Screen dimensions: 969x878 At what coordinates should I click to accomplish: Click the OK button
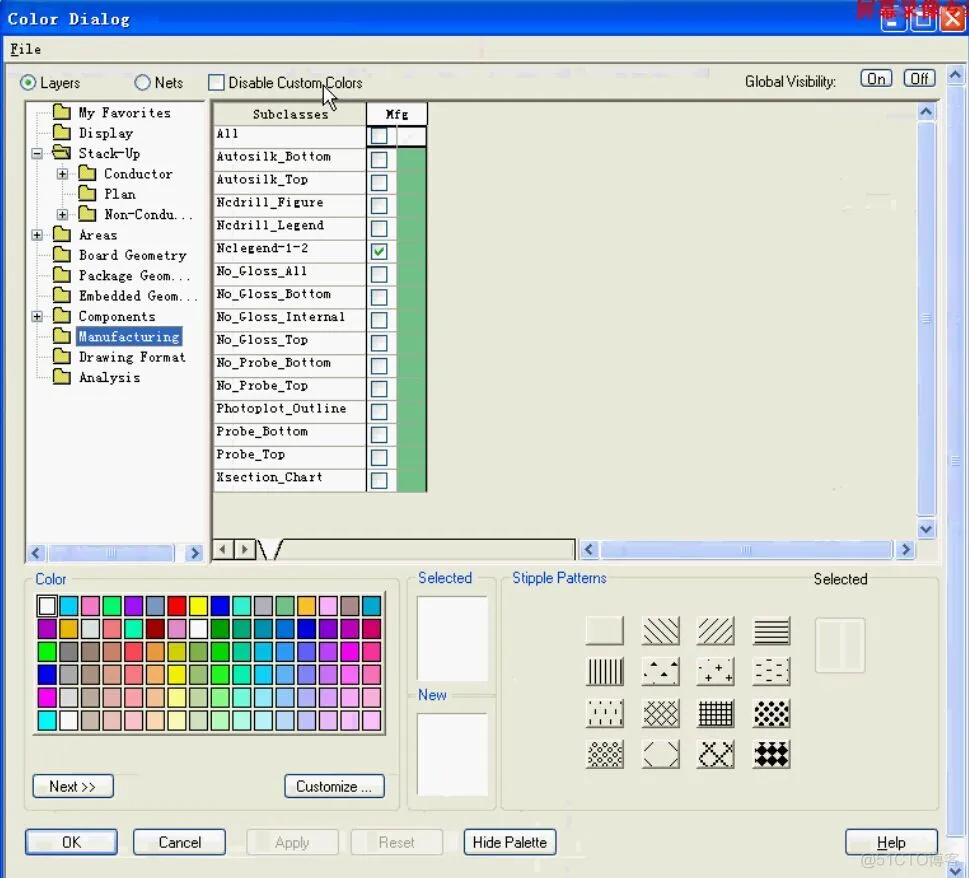(71, 842)
